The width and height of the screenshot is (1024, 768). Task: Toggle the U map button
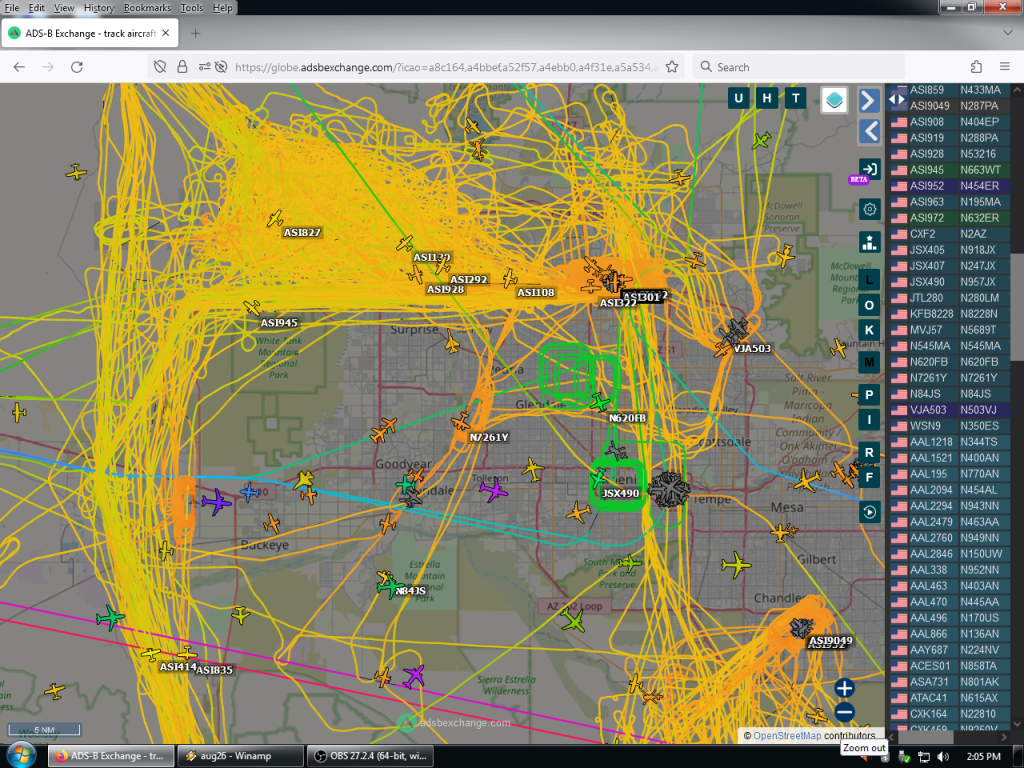click(739, 99)
